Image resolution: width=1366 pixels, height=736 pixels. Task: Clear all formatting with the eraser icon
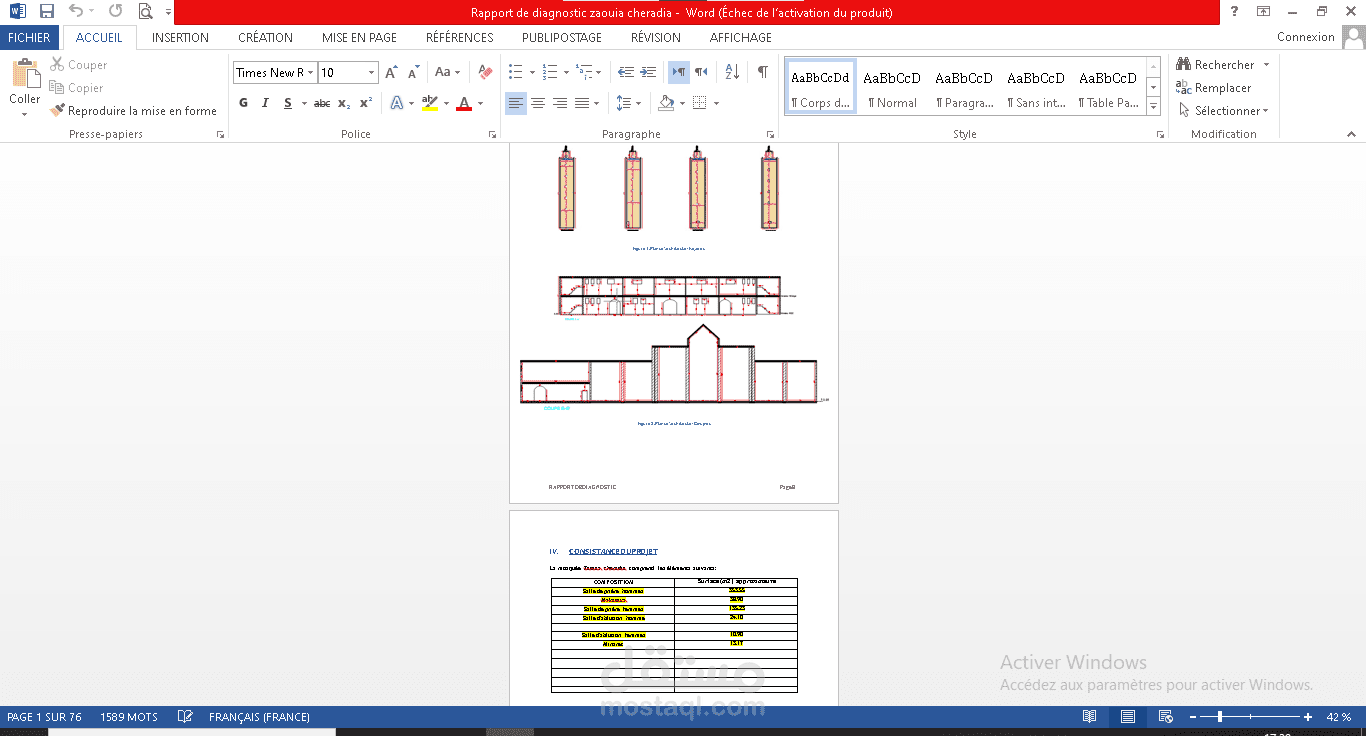(485, 73)
